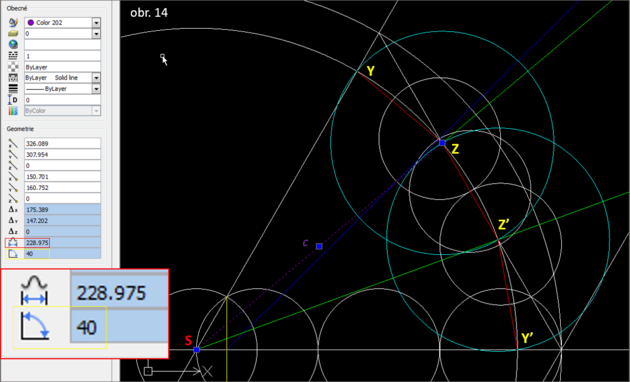Click the small length icon beside 228.975
Viewport: 630px width, 382px height.
point(13,243)
